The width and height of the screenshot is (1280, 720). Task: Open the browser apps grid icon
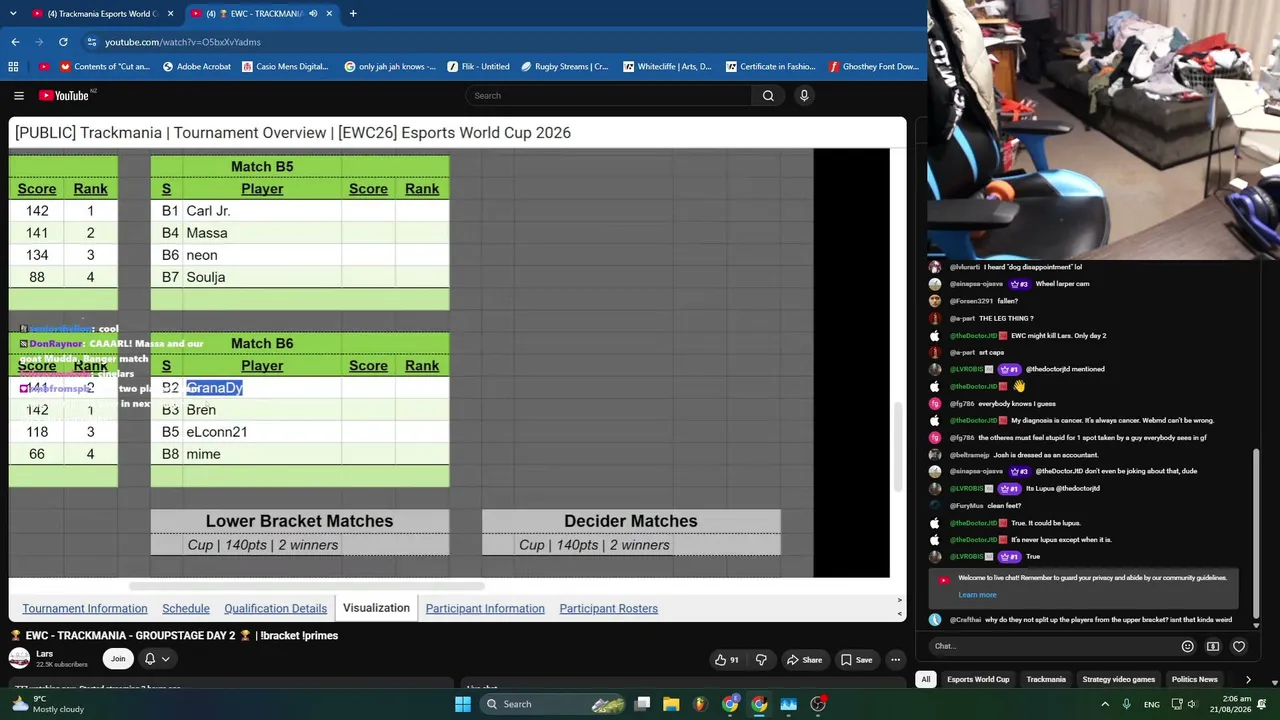click(x=13, y=67)
